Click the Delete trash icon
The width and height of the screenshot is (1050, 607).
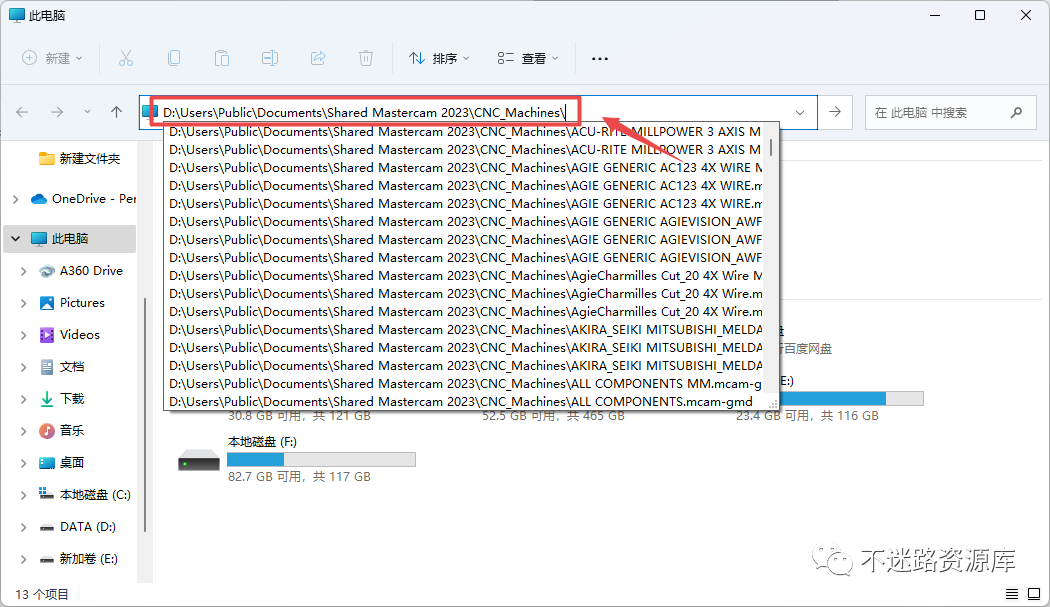pyautogui.click(x=366, y=58)
